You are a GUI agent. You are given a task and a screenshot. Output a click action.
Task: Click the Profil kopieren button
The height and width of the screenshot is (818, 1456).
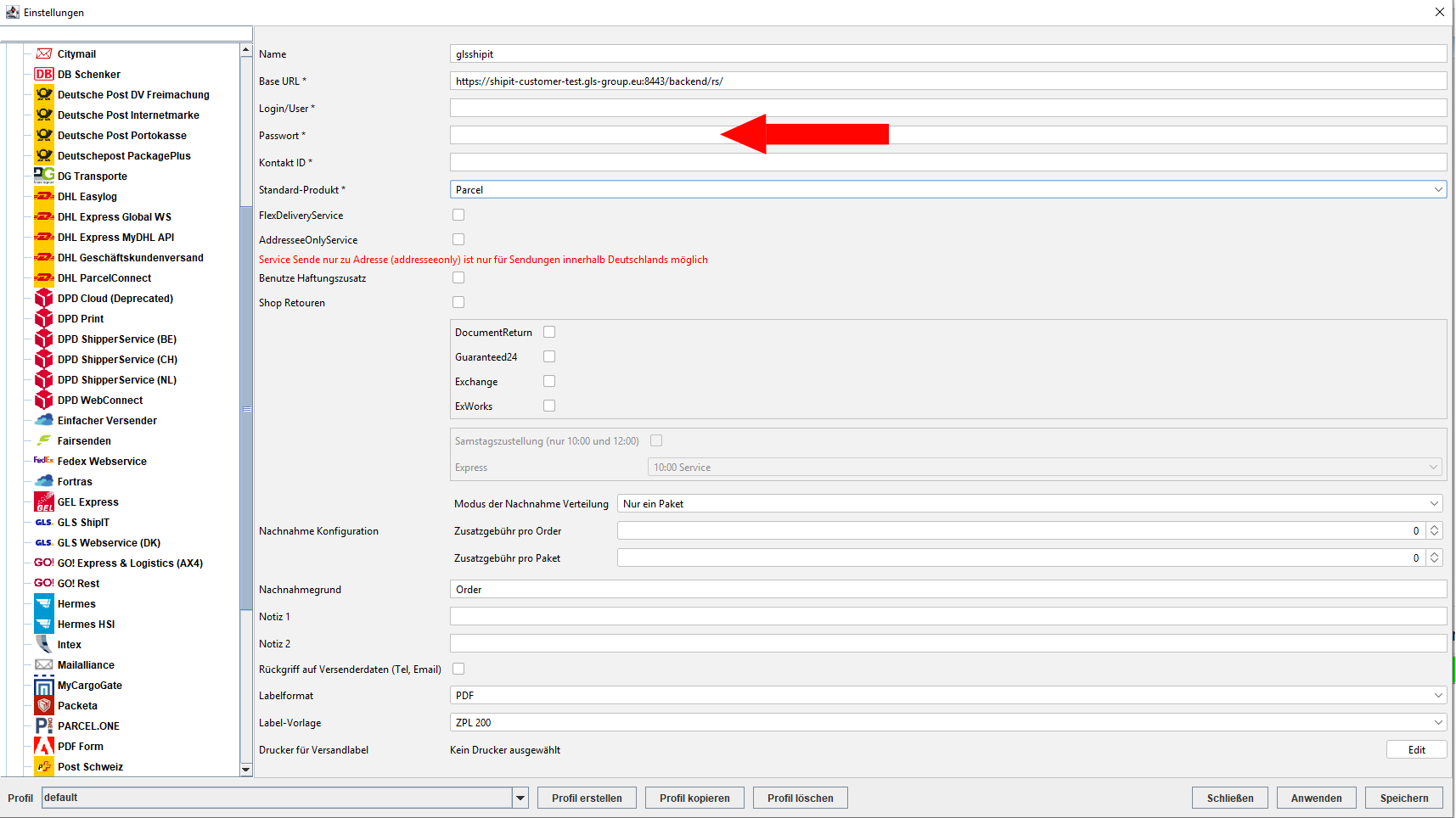694,798
